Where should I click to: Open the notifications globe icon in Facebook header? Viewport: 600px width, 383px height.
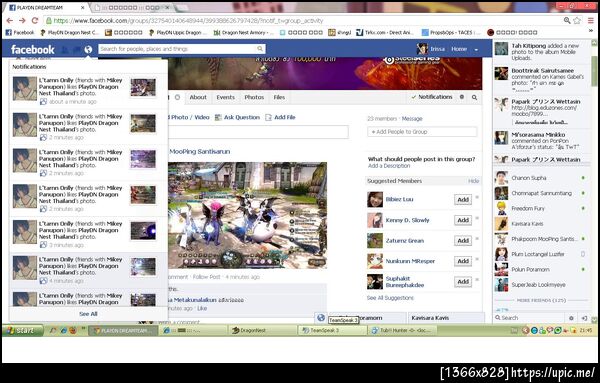click(x=88, y=49)
